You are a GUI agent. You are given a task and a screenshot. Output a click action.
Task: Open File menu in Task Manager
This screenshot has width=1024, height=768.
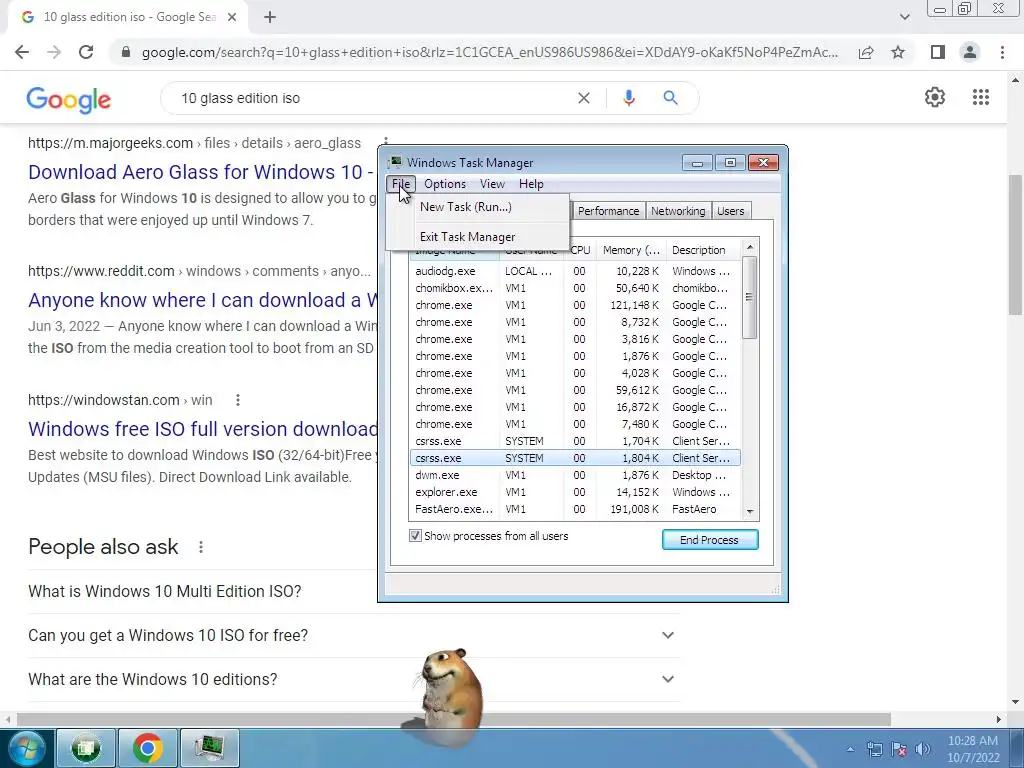pos(401,184)
